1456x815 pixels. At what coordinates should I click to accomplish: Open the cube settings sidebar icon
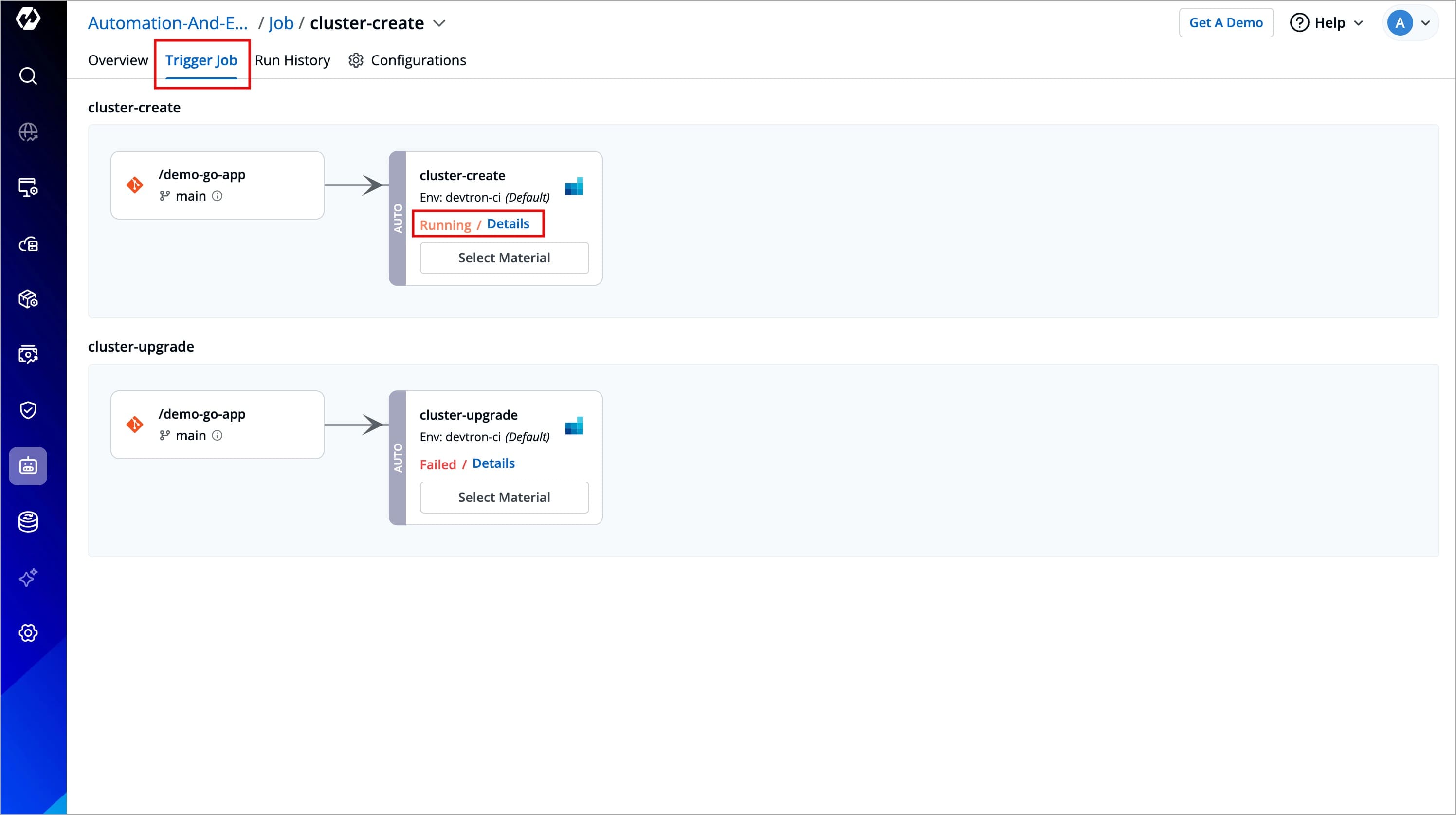(x=28, y=298)
